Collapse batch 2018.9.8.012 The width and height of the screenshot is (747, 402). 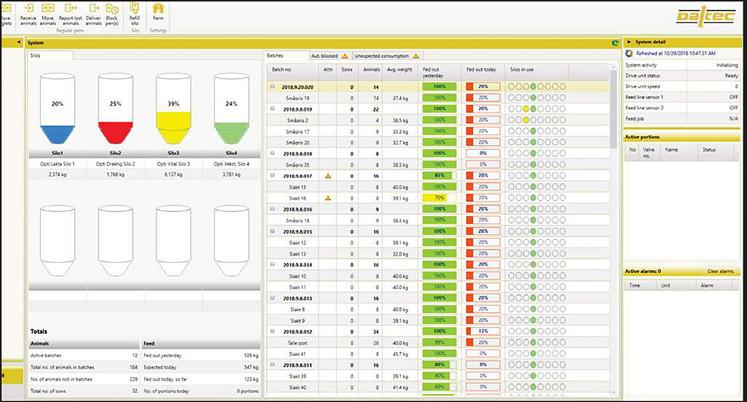pyautogui.click(x=273, y=331)
